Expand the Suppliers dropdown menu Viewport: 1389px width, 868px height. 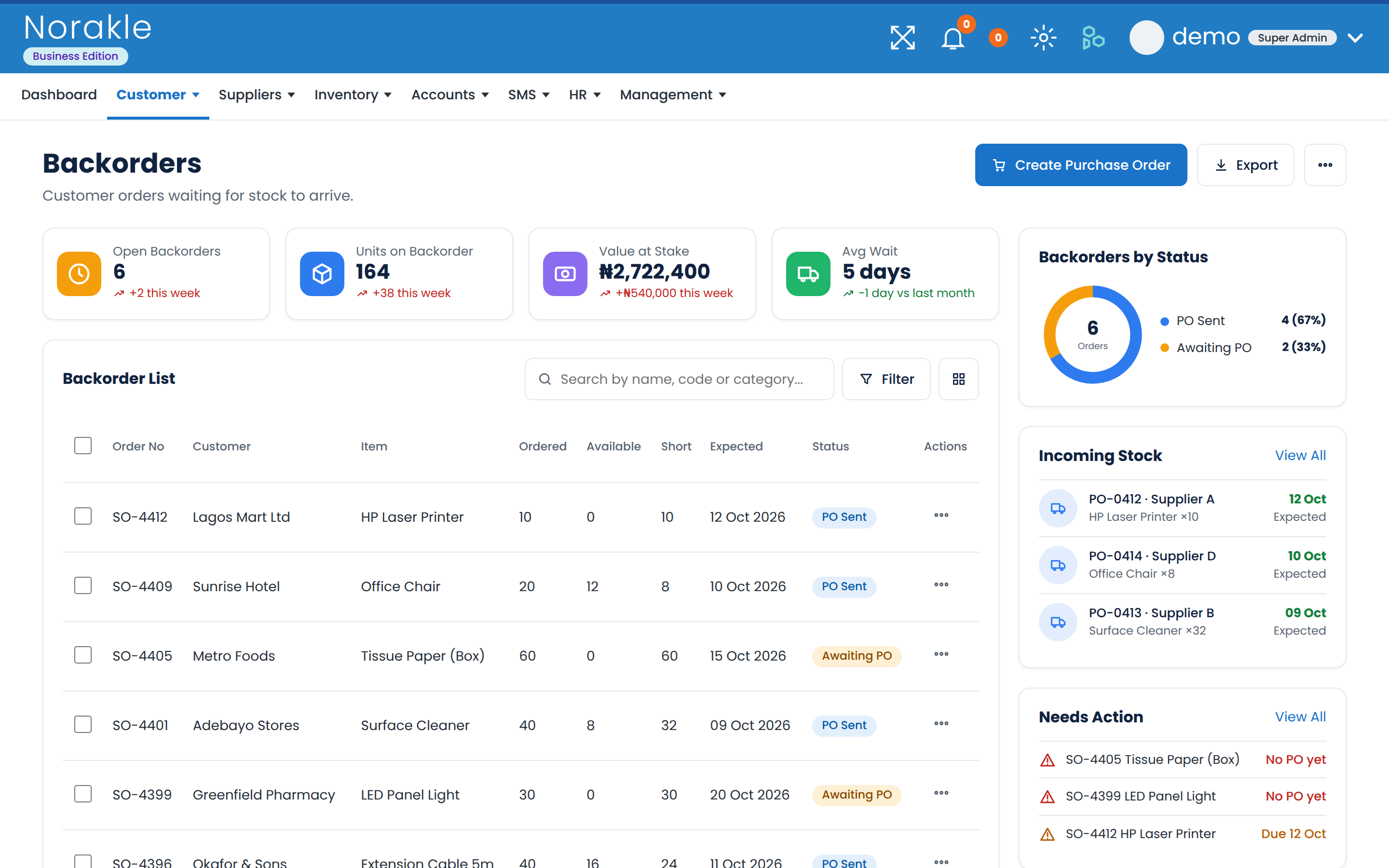tap(257, 95)
